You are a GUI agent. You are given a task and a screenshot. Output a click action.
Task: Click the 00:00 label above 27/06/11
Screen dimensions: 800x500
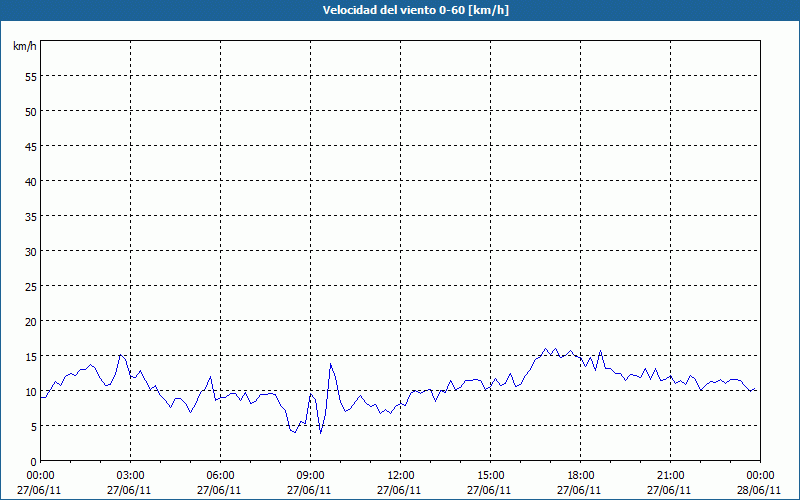click(40, 476)
